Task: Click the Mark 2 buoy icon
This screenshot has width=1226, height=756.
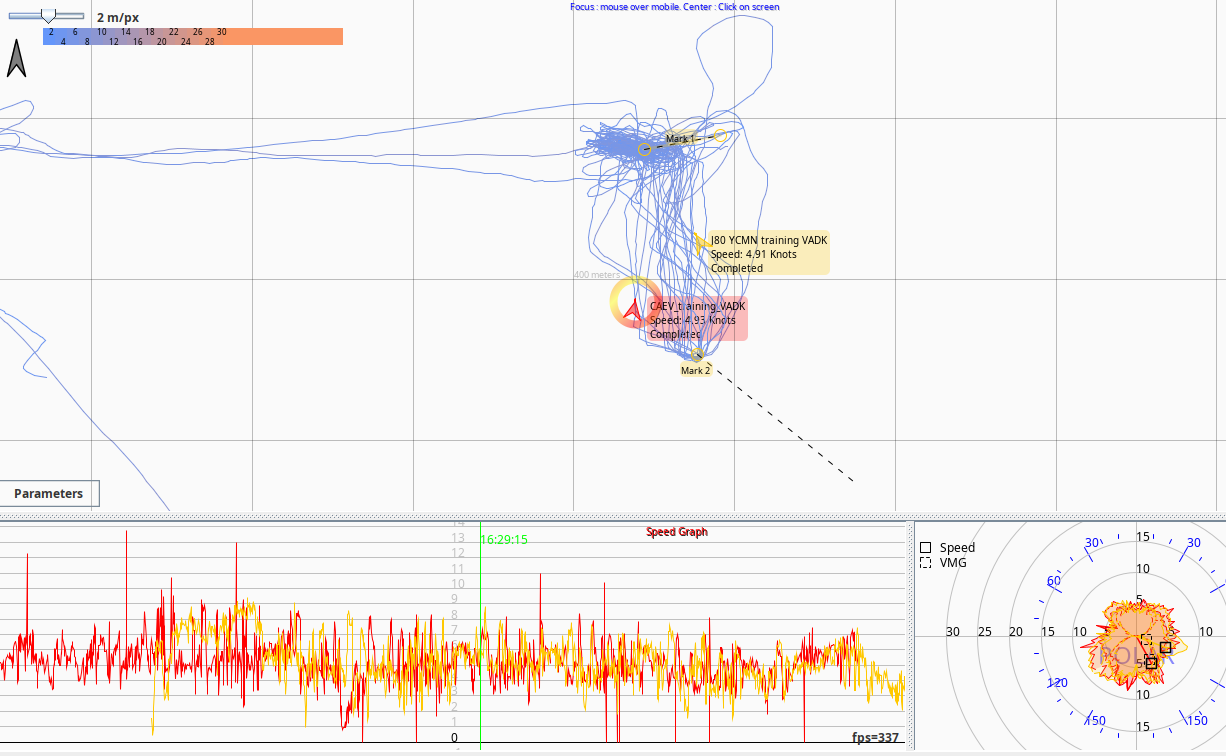Action: (x=697, y=354)
